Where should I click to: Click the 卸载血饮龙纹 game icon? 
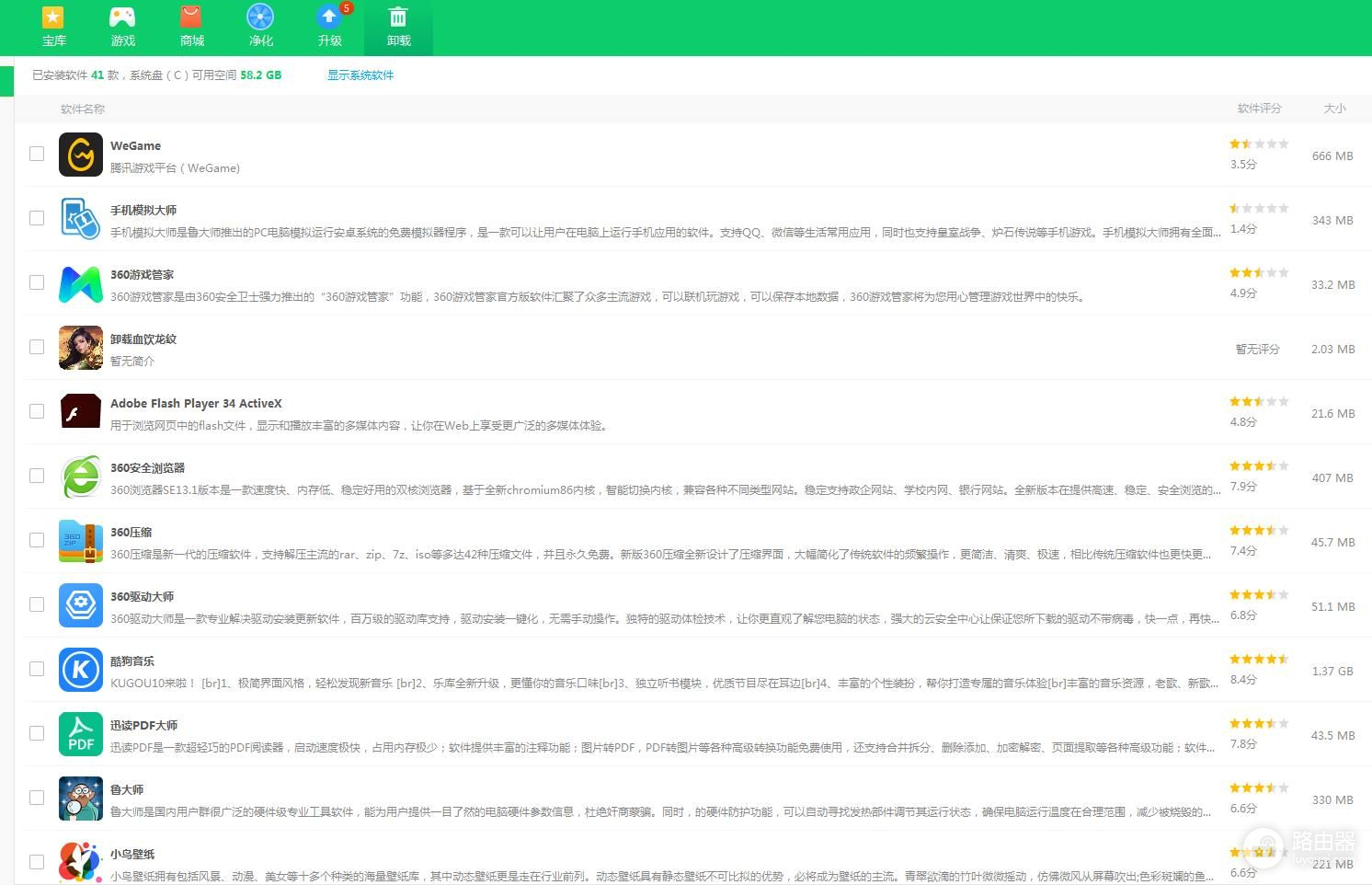[81, 348]
